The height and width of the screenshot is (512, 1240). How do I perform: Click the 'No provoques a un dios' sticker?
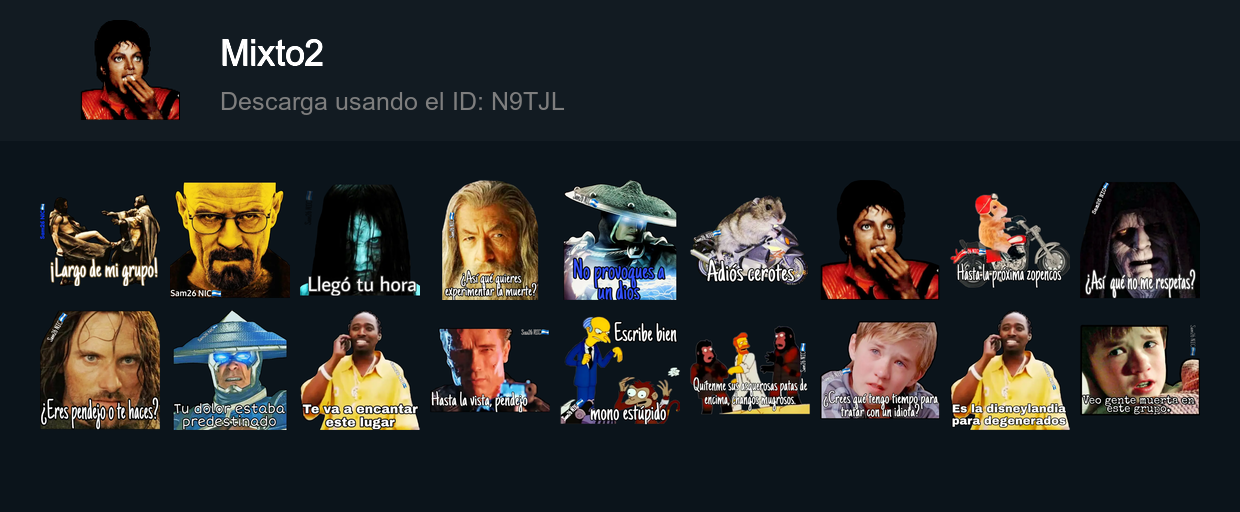(620, 241)
